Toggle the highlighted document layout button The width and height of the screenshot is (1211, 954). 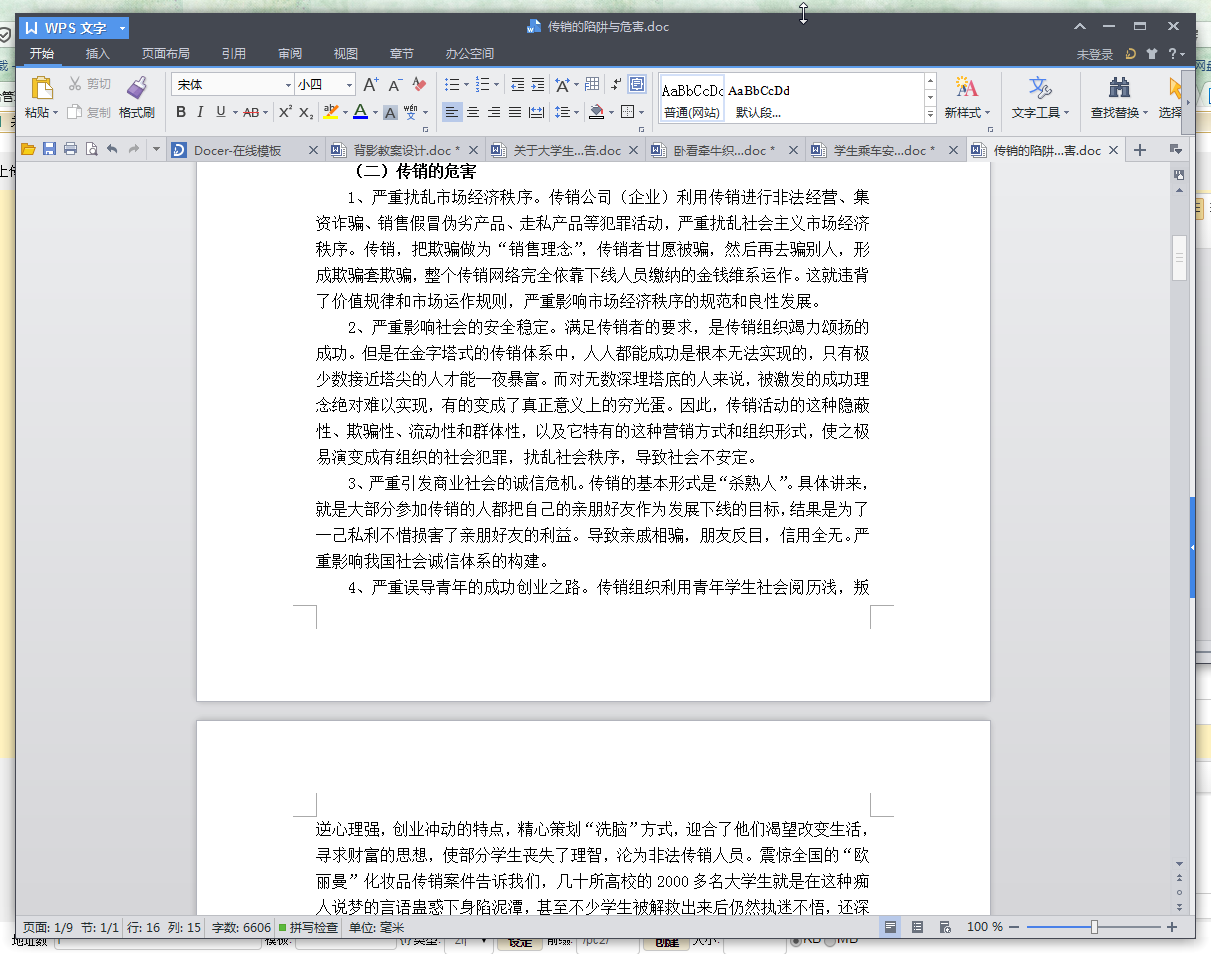637,85
